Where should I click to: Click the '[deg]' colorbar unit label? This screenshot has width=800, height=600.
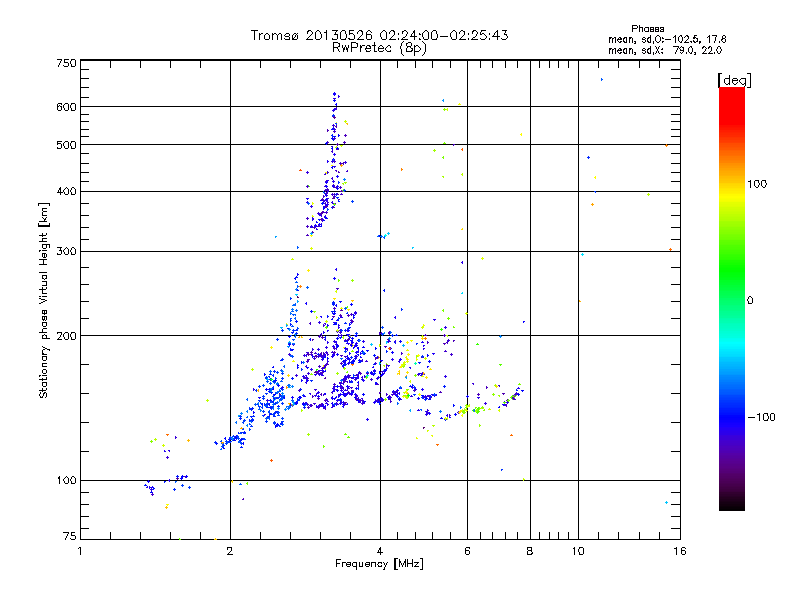point(734,80)
